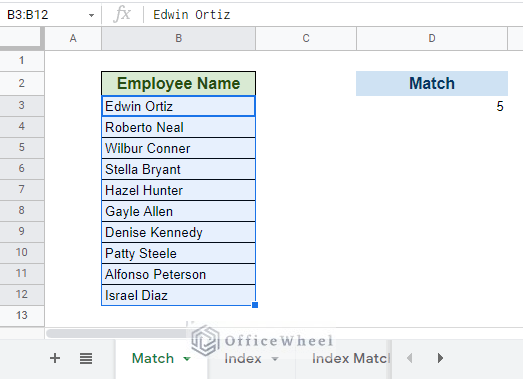Select the Gayle Allen cell
This screenshot has height=379, width=523.
178,211
